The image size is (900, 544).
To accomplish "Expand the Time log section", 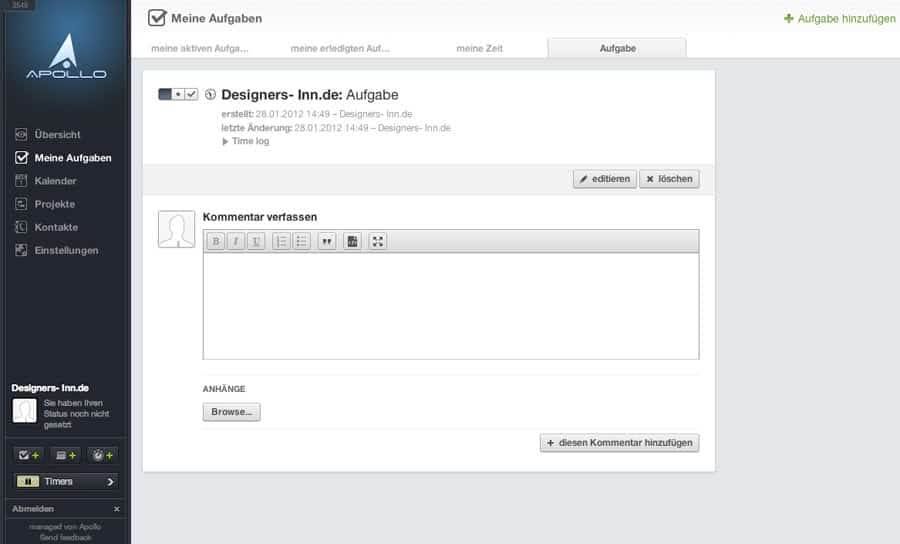I will pyautogui.click(x=246, y=141).
